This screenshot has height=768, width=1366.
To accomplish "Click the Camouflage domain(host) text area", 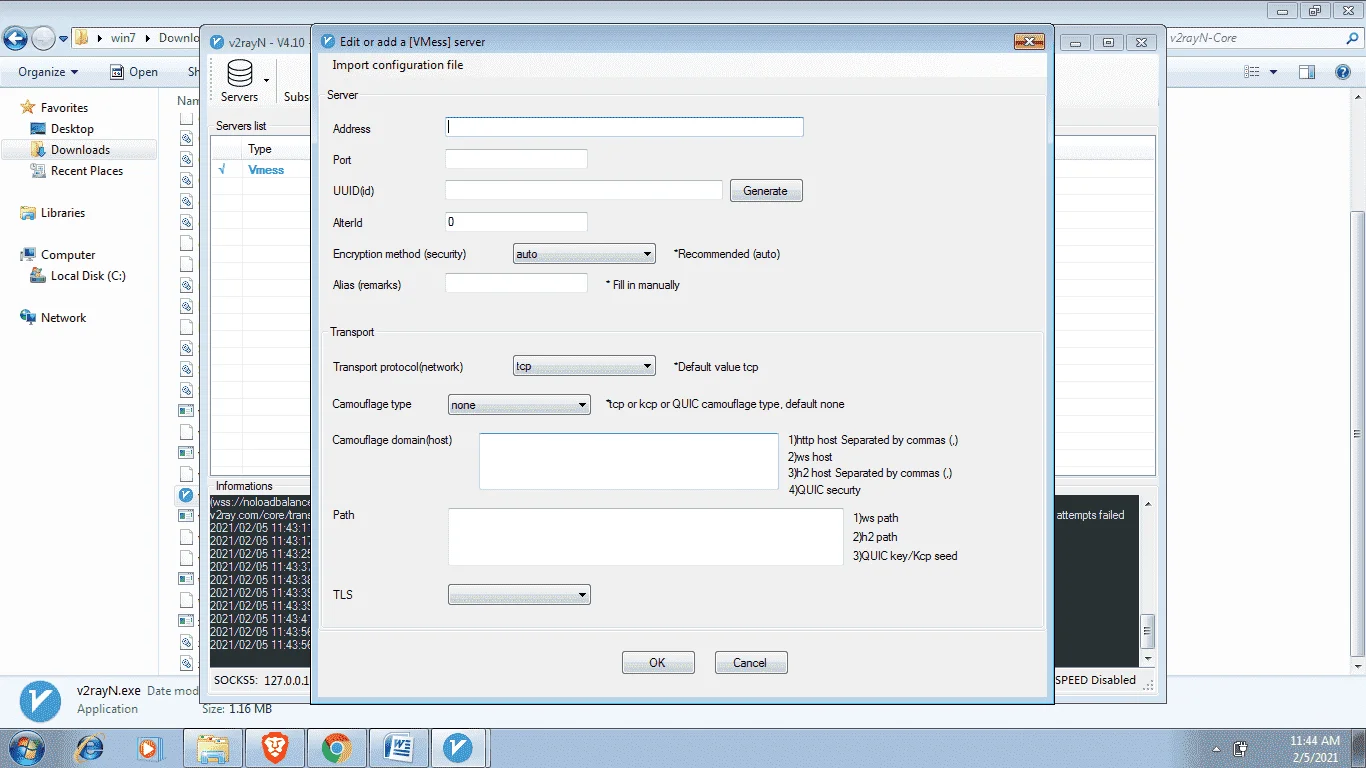I will point(629,461).
